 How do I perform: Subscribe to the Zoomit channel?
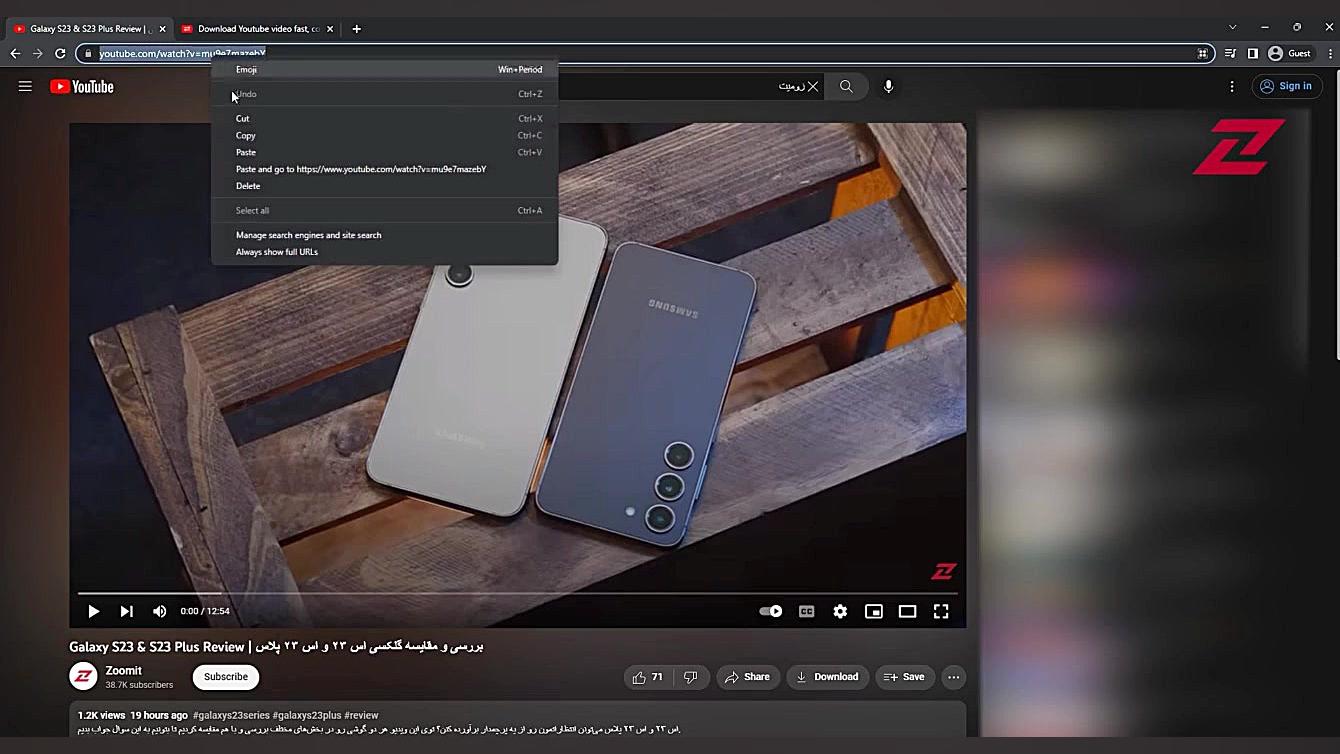(225, 677)
